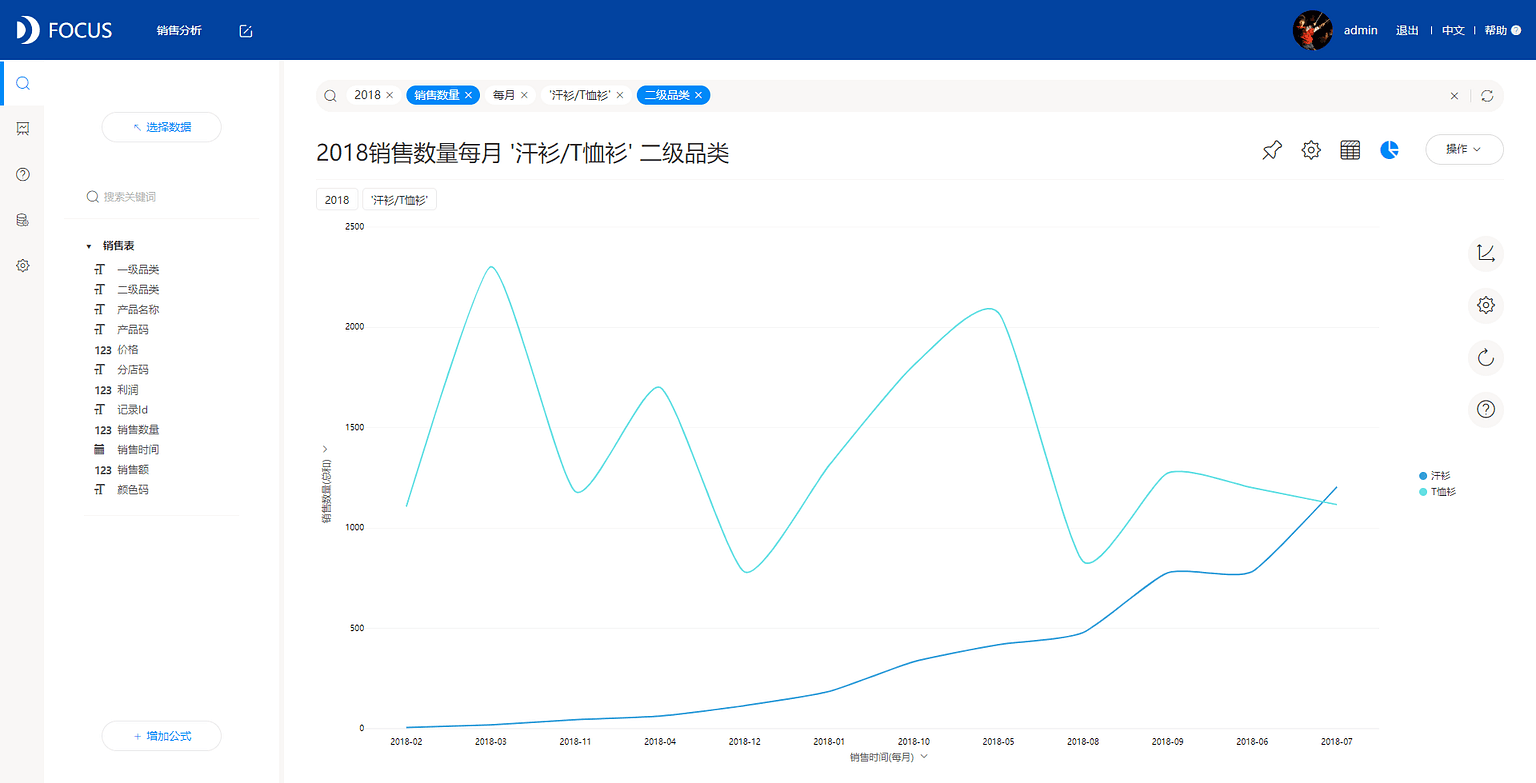Viewport: 1536px width, 783px height.
Task: Click the reset/refresh chart icon on right
Action: click(x=1486, y=357)
